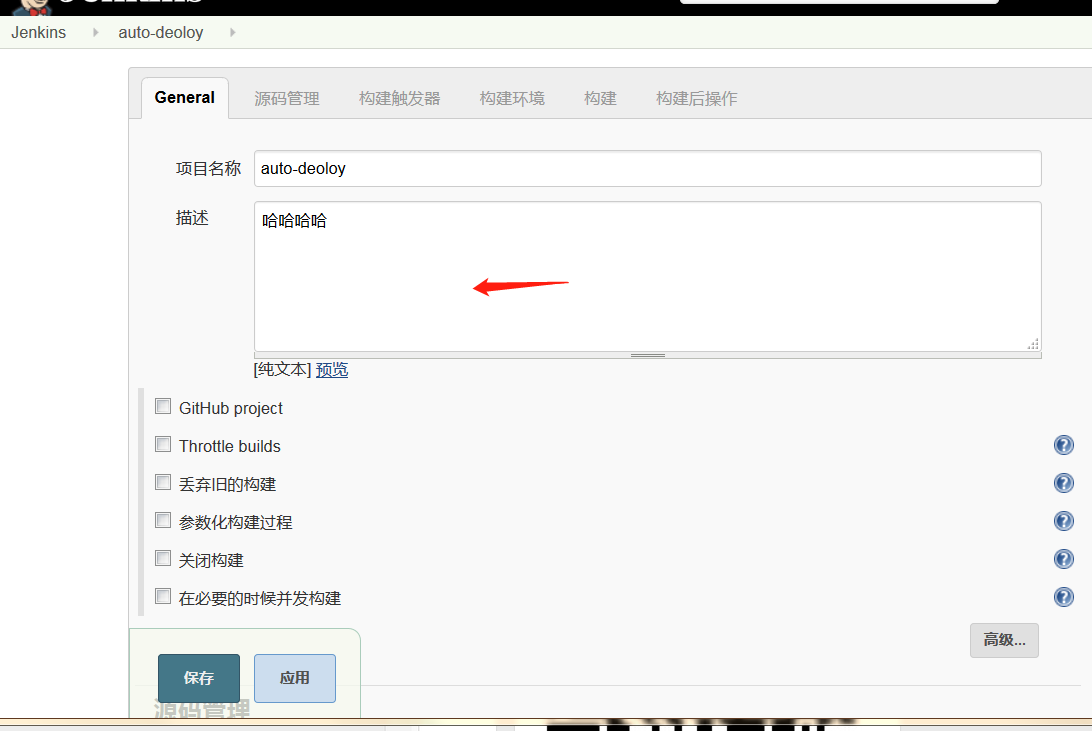The height and width of the screenshot is (731, 1092).
Task: Open help for 参数化构建过程
Action: [x=1063, y=521]
